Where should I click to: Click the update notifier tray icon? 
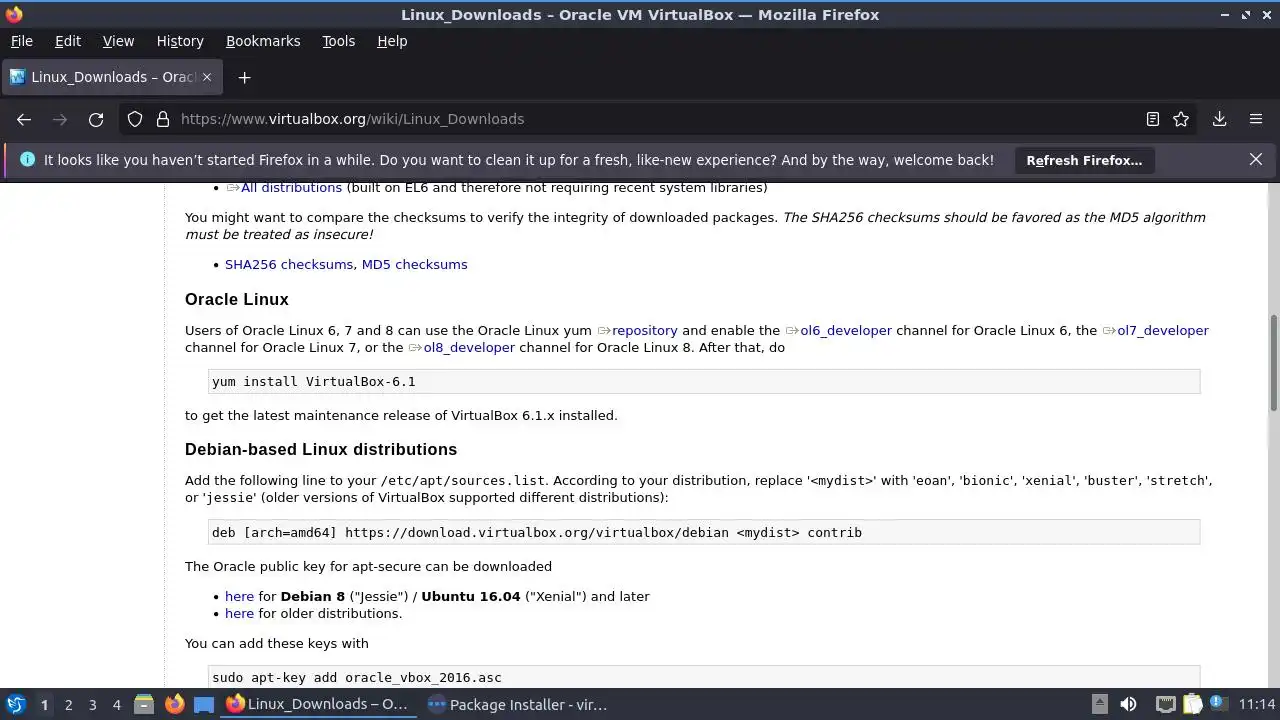1217,704
